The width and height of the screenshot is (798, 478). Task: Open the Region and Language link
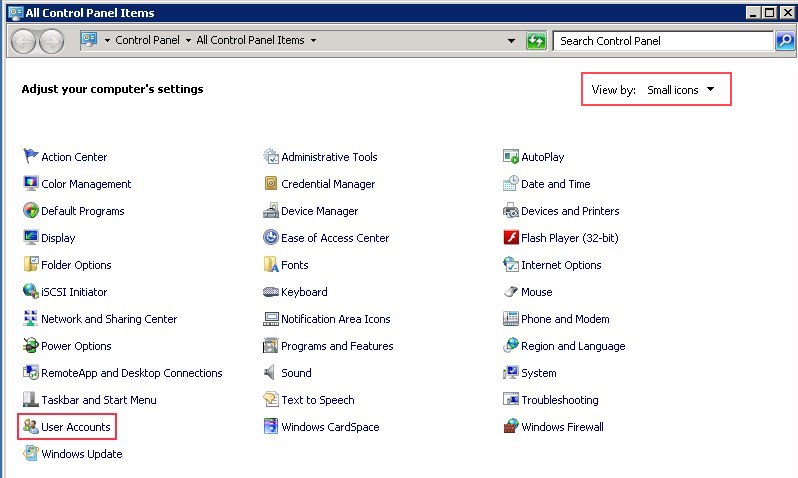click(x=573, y=346)
